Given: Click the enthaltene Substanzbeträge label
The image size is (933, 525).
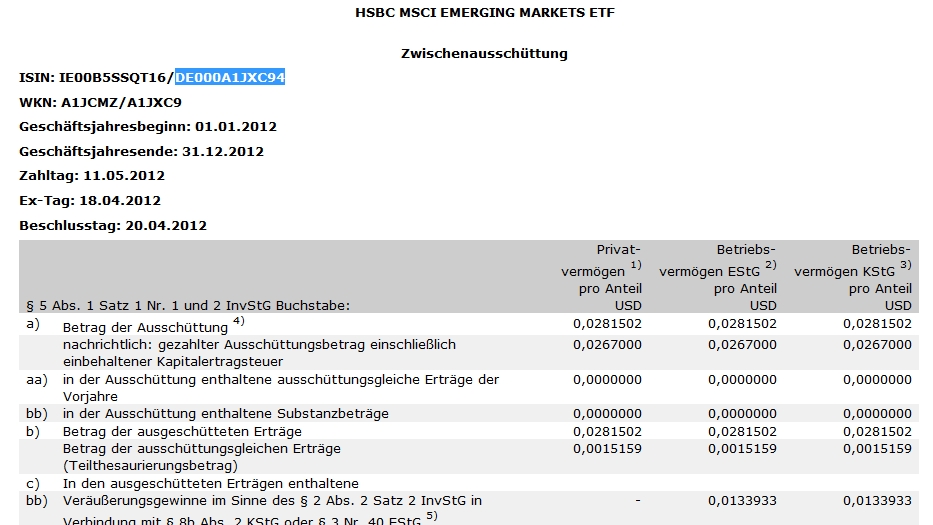Looking at the screenshot, I should point(226,414).
